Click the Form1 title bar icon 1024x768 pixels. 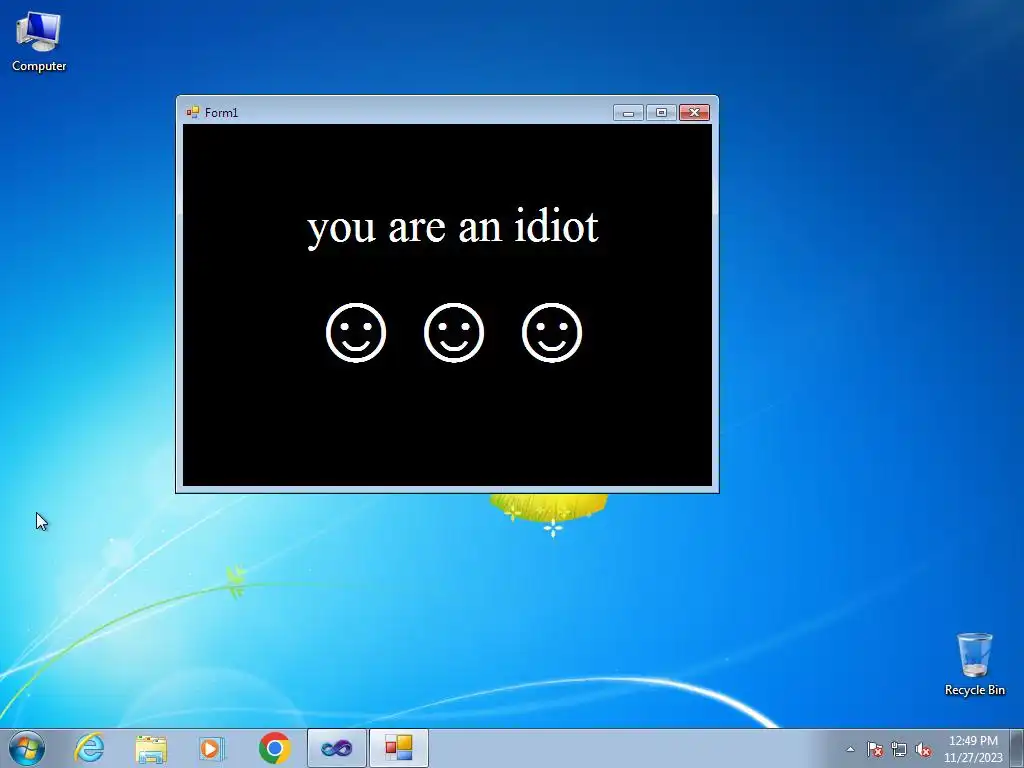[x=193, y=112]
